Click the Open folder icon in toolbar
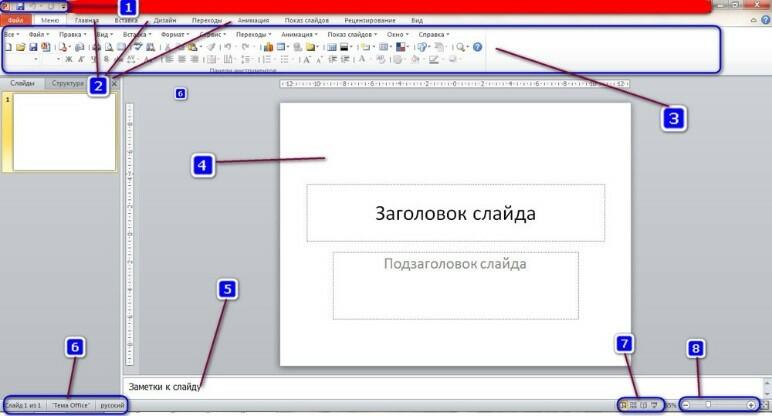Screen dimensions: 772x416 [x=21, y=47]
